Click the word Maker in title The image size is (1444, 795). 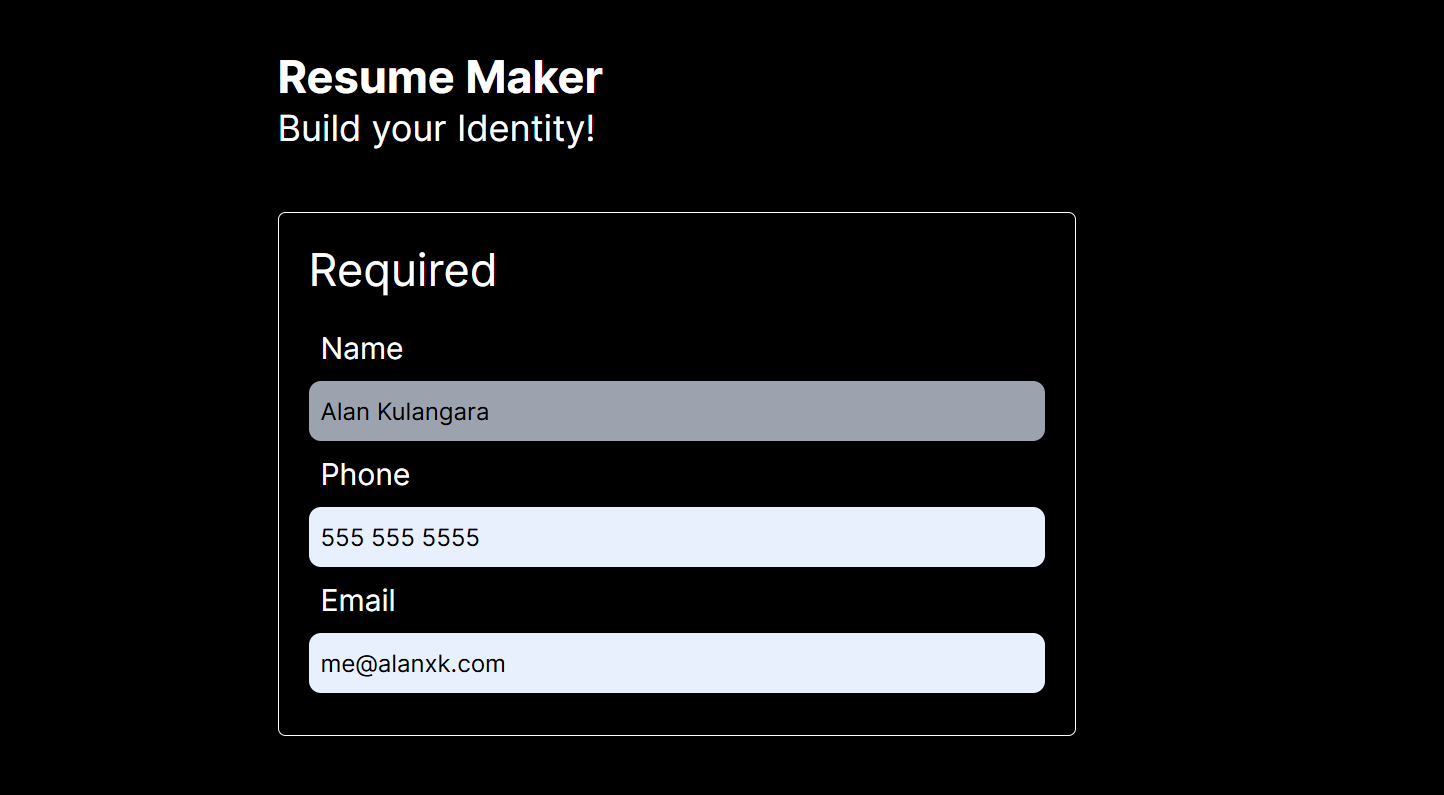coord(534,78)
